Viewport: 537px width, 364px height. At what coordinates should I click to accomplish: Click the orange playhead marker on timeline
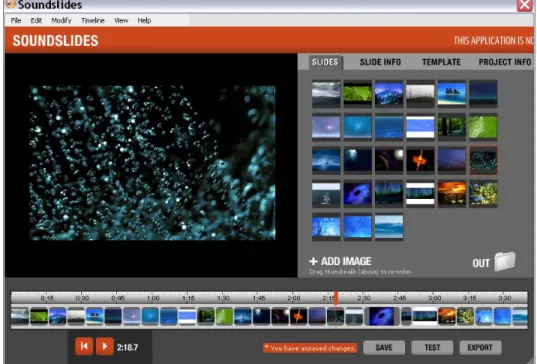pyautogui.click(x=336, y=298)
